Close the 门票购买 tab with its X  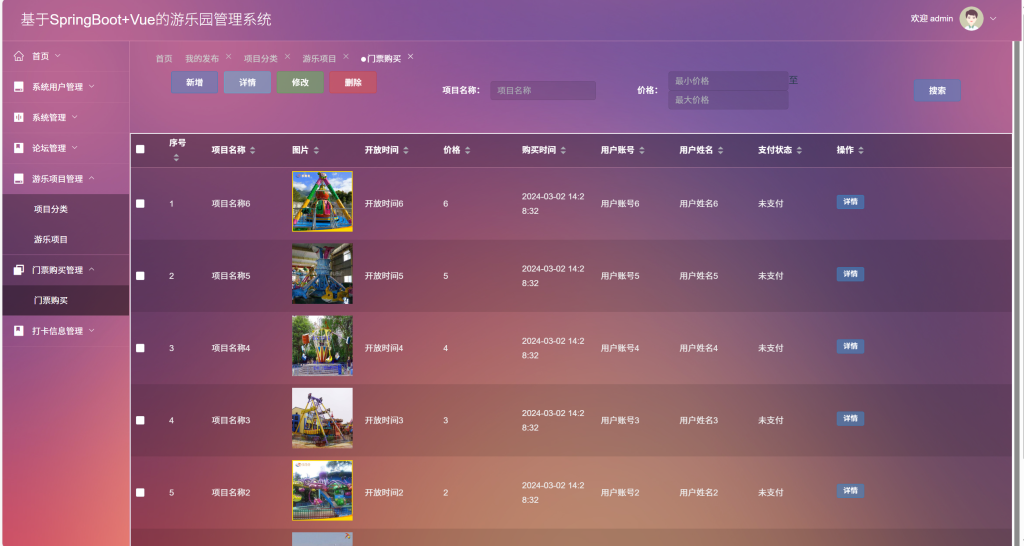point(411,57)
